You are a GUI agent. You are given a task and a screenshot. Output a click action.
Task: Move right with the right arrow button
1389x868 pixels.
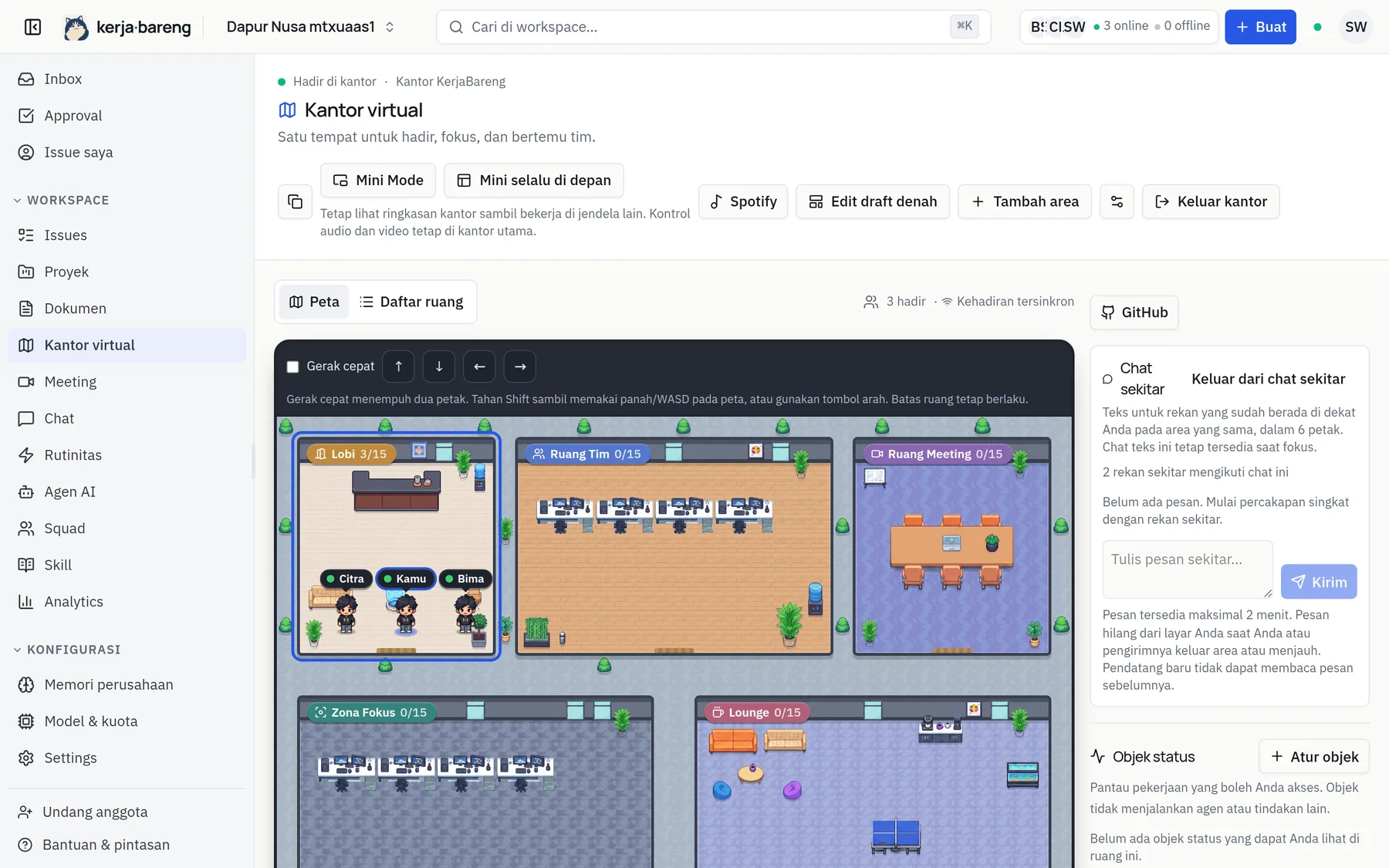point(520,366)
